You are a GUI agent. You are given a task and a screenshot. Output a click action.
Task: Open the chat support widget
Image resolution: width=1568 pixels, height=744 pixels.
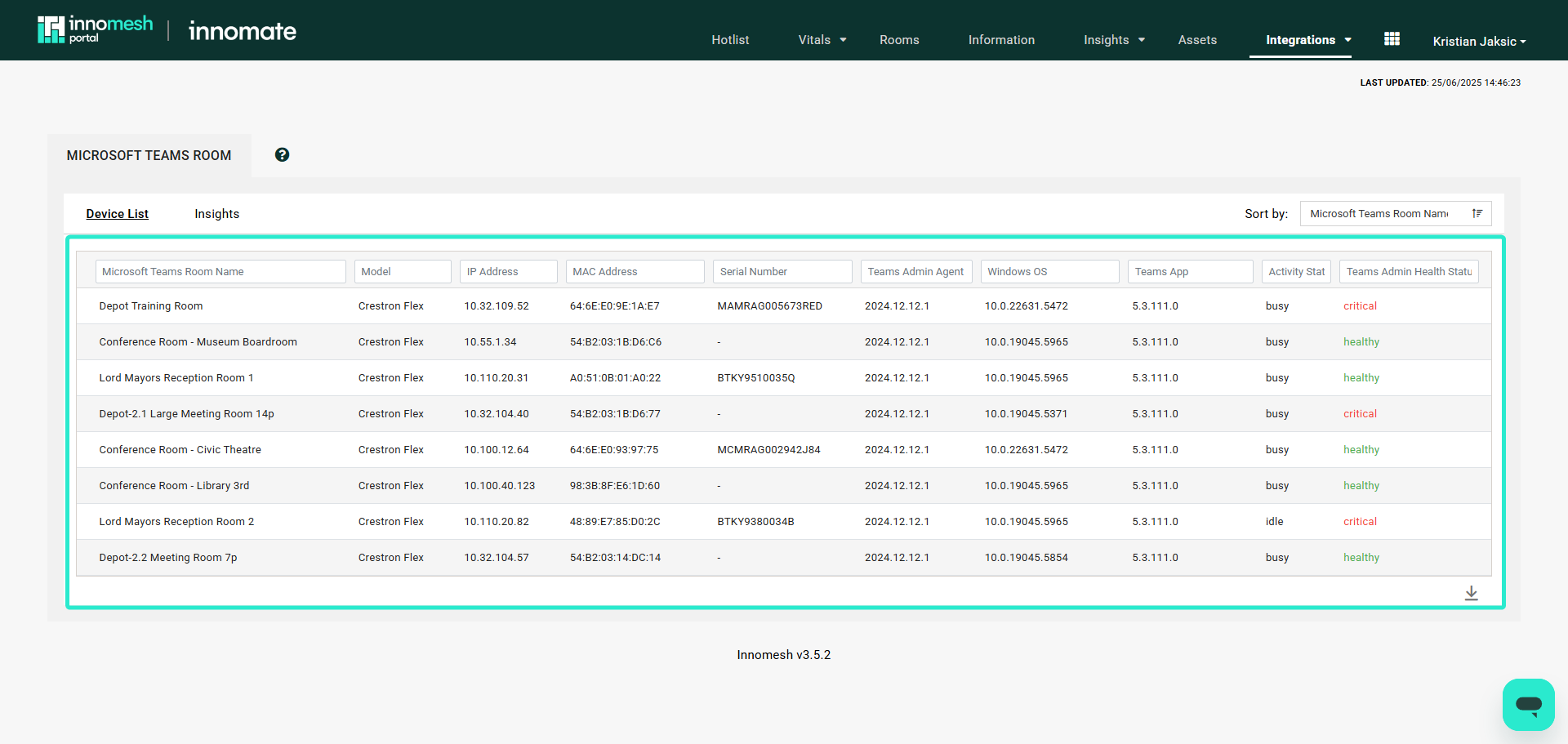1528,704
